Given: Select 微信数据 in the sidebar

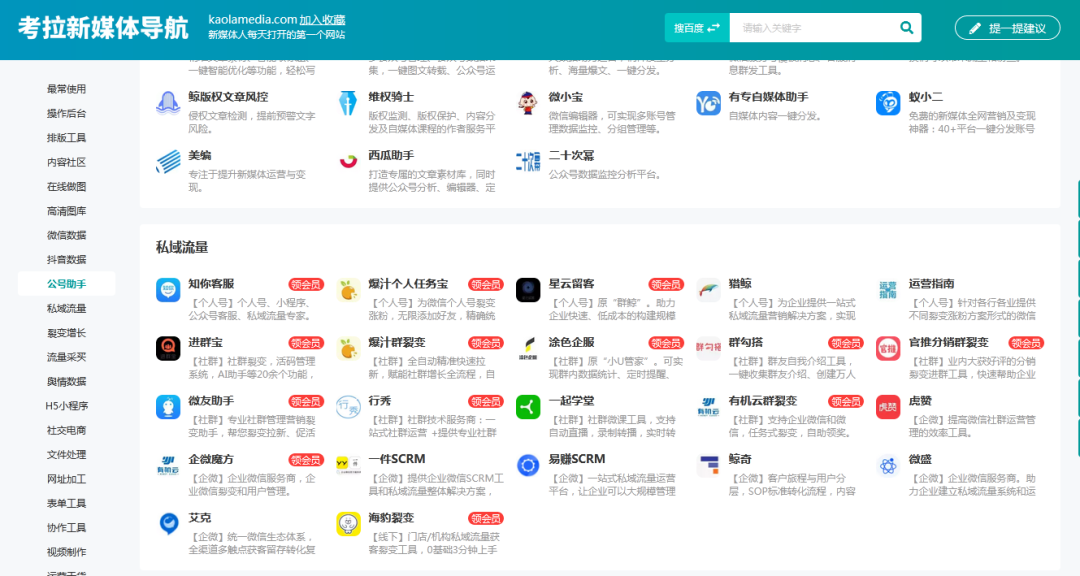Looking at the screenshot, I should (x=67, y=235).
